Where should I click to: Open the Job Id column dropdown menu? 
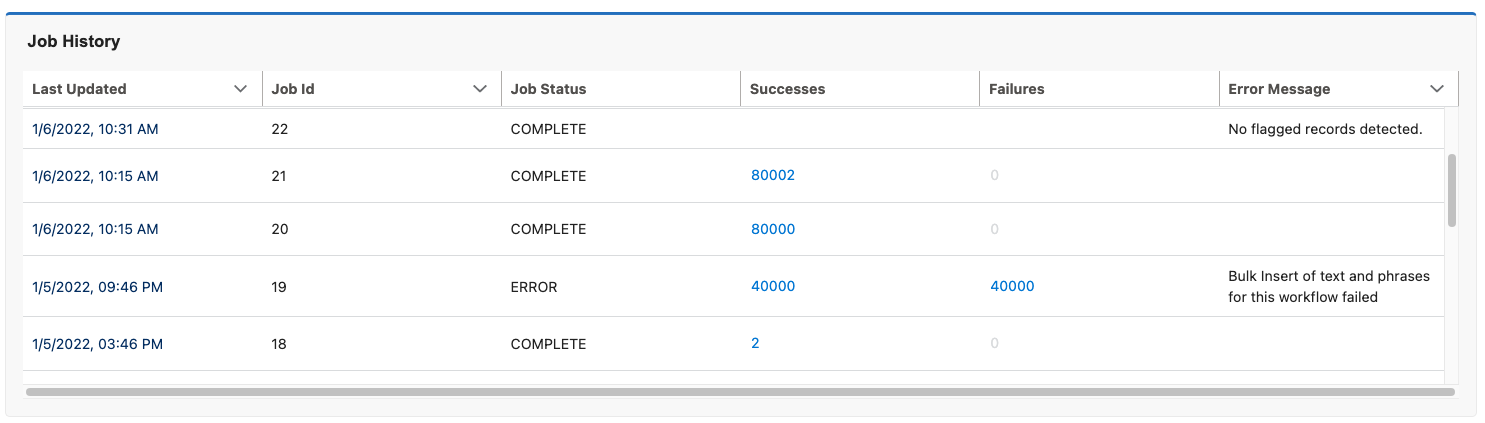pyautogui.click(x=479, y=89)
